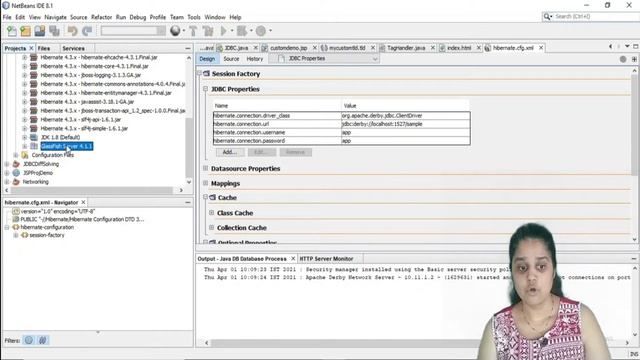This screenshot has width=640, height=360.
Task: Close the Output Java DB tab
Action: (293, 259)
